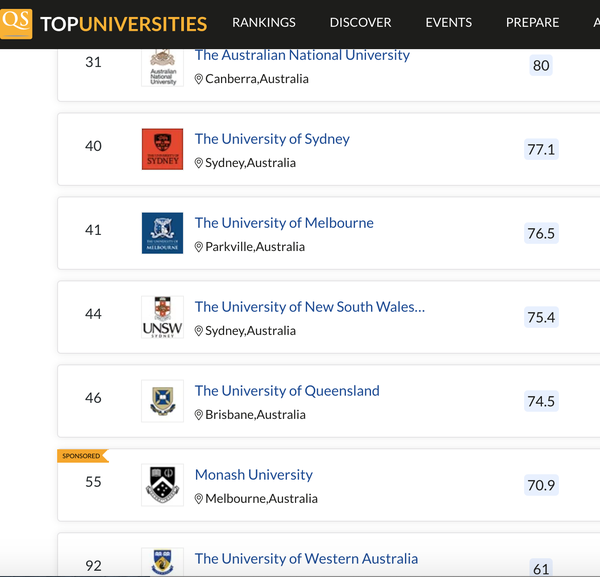The width and height of the screenshot is (600, 577).
Task: Click the score 77.1 for Sydney
Action: (x=541, y=149)
